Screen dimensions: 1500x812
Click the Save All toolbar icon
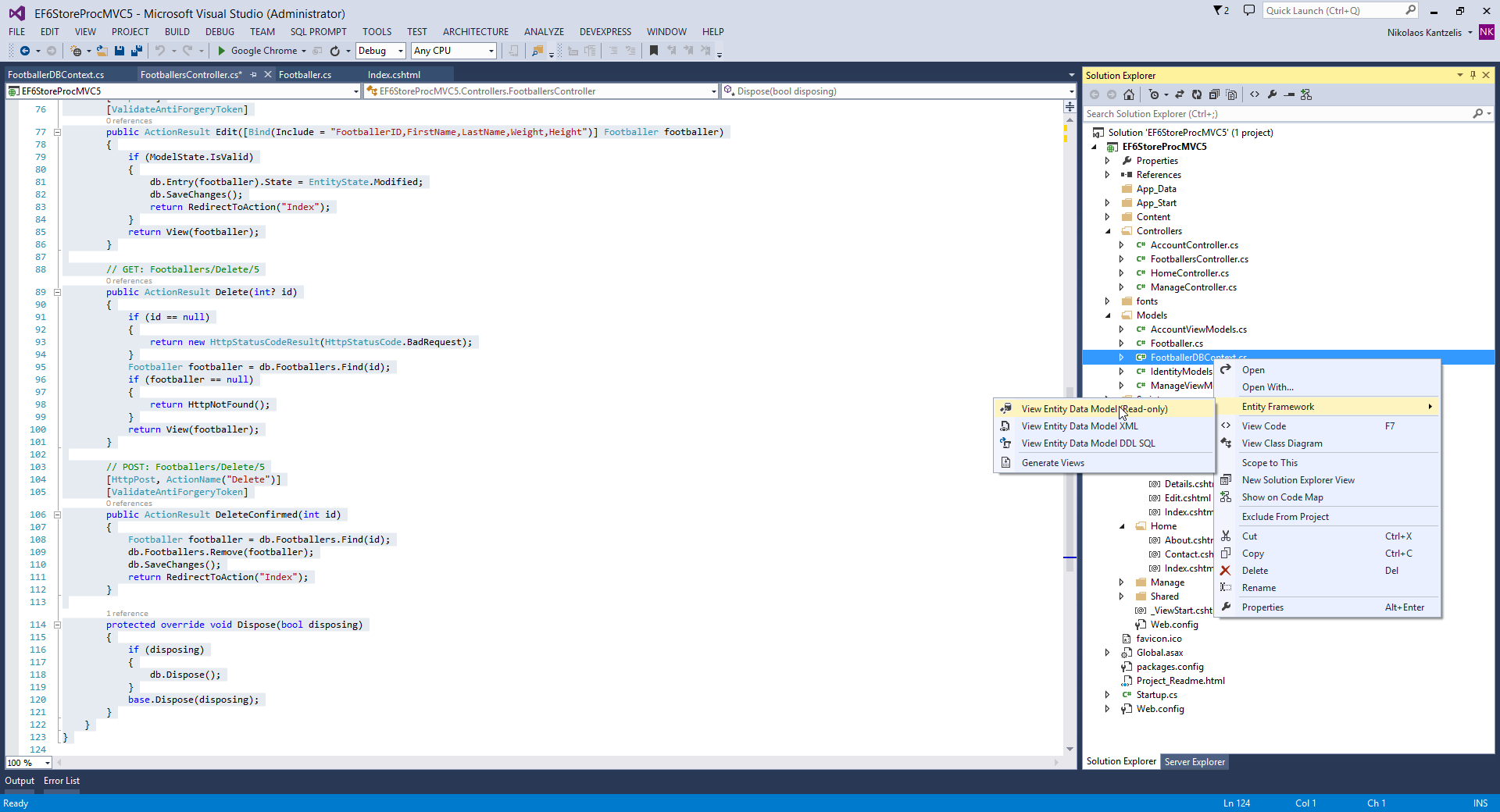tap(137, 51)
